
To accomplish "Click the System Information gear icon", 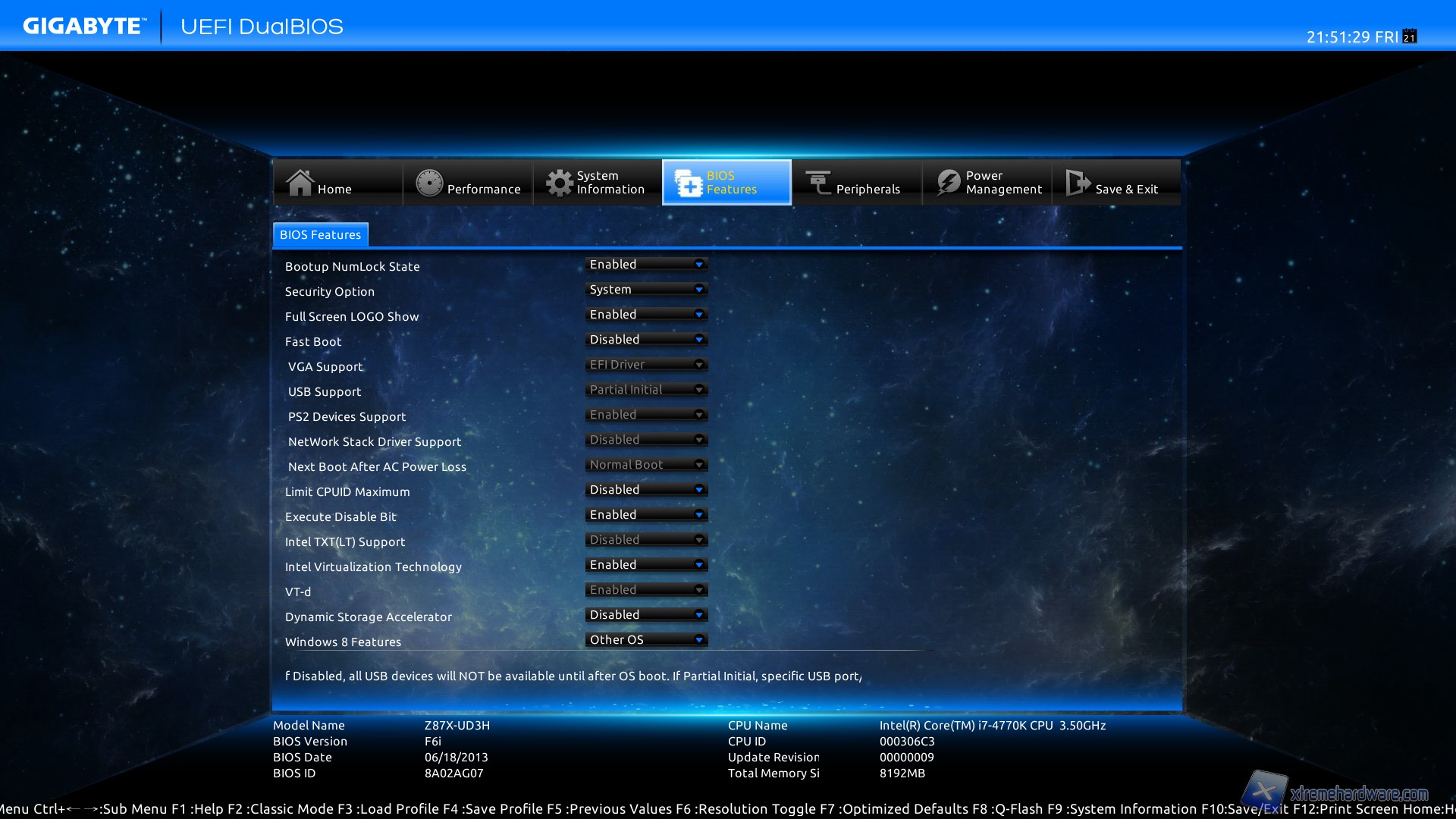I will click(x=560, y=183).
